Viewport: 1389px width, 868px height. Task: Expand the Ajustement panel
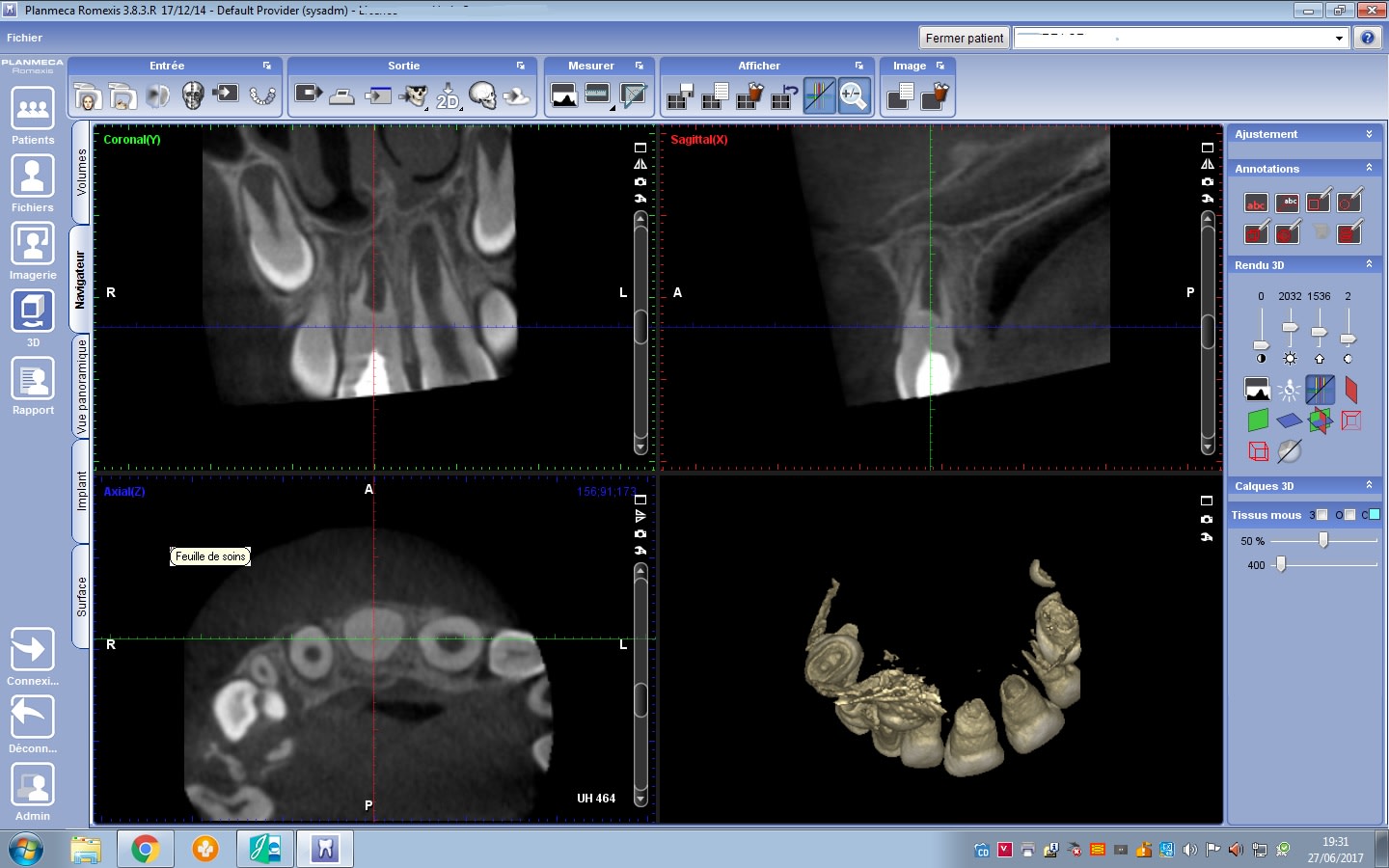coord(1369,134)
